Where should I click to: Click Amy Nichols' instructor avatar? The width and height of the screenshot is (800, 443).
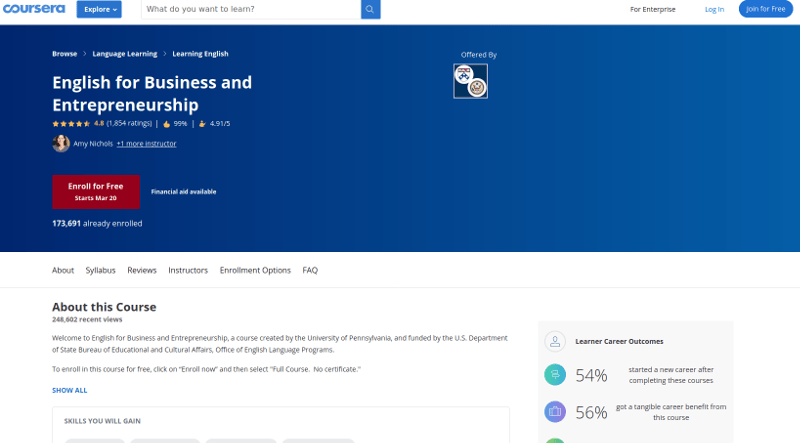tap(61, 143)
